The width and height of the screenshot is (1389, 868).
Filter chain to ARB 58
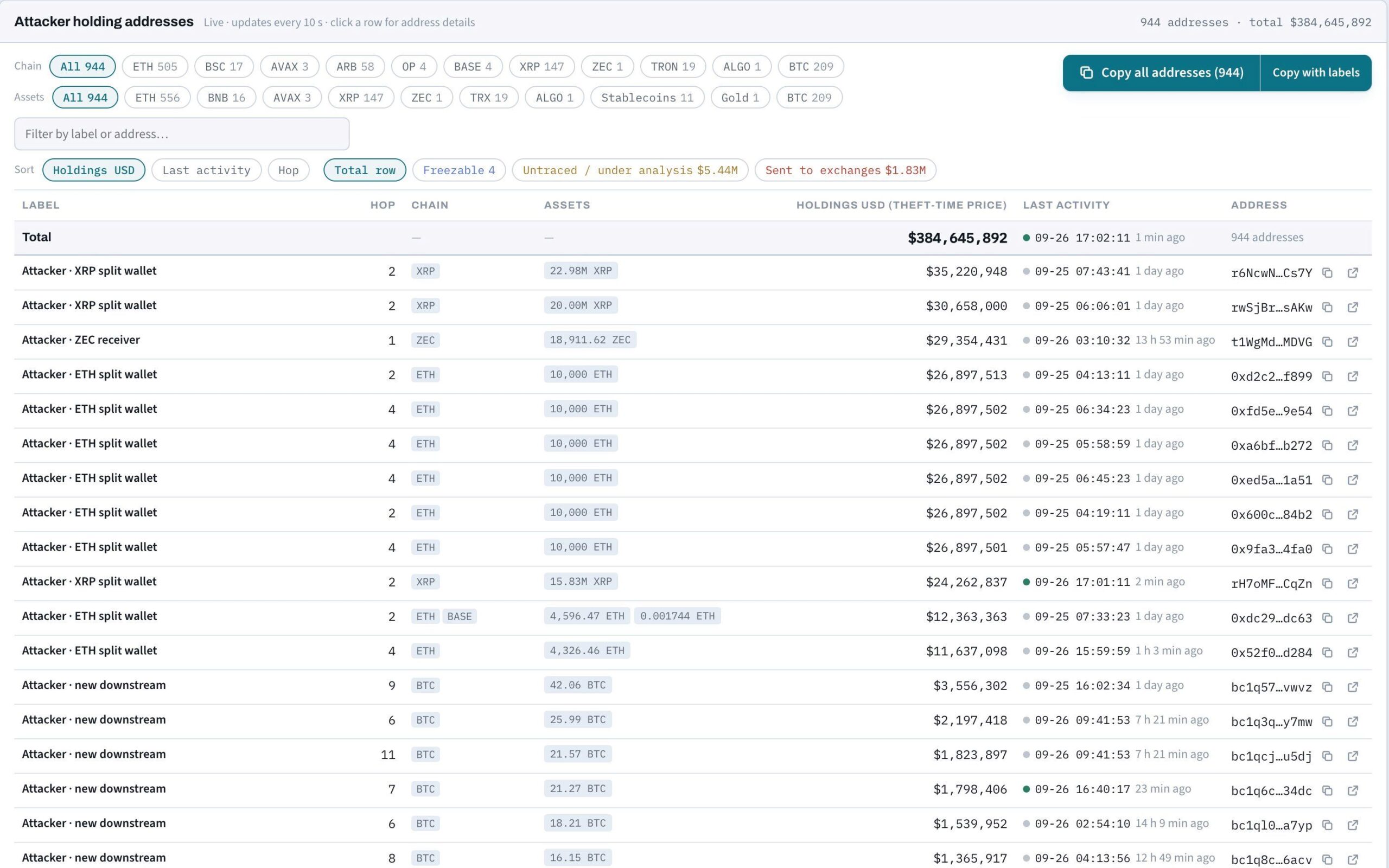pos(355,67)
